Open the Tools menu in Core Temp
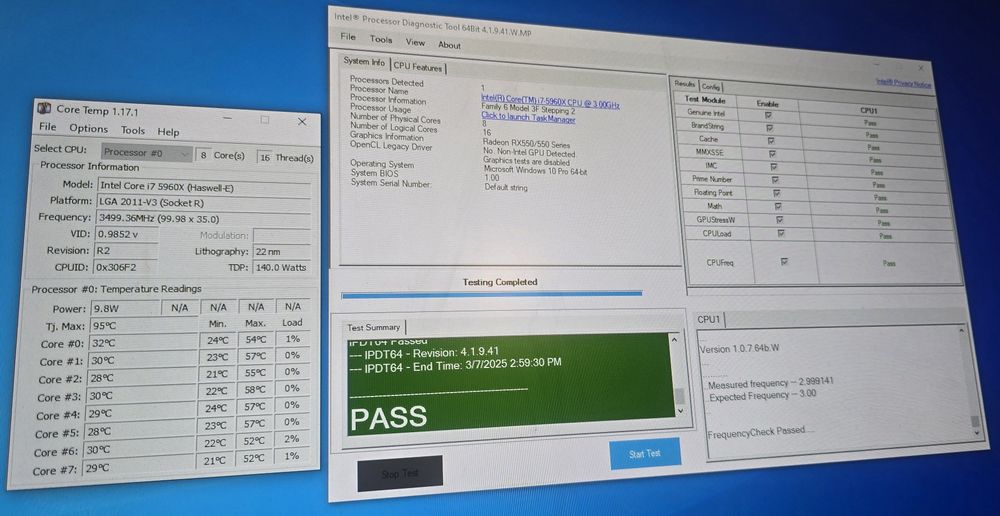1000x516 pixels. pos(133,130)
